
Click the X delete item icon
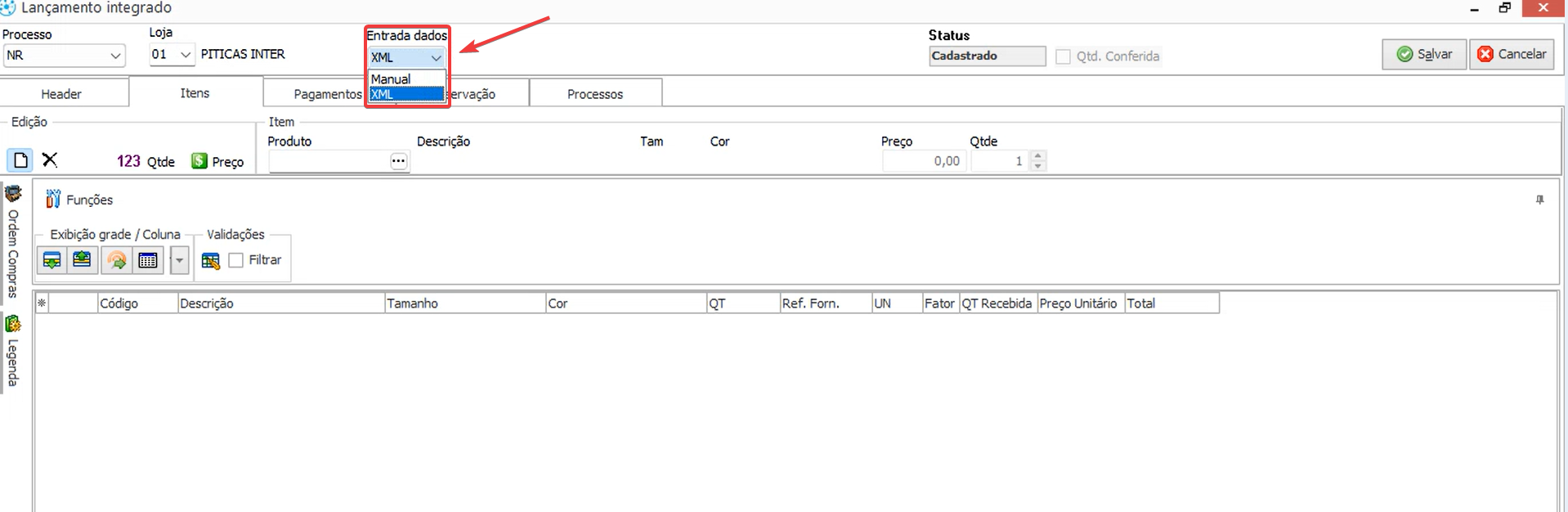(x=50, y=159)
